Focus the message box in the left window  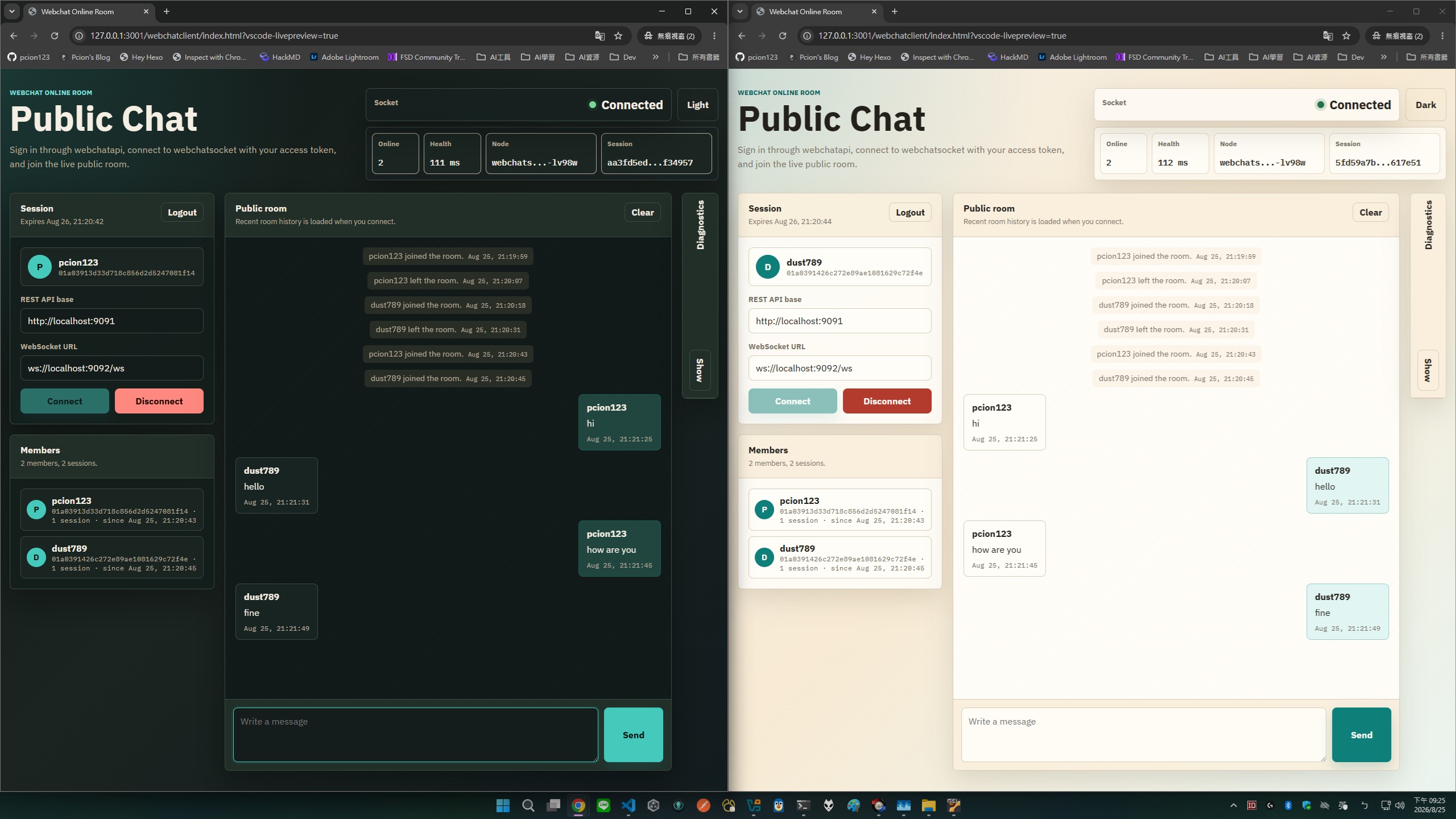415,735
